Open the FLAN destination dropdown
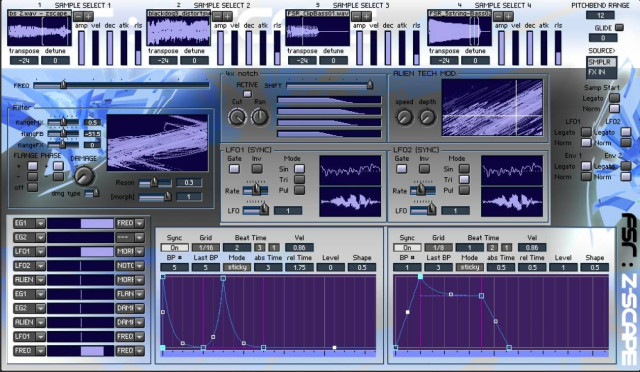This screenshot has height=372, width=640. (140, 294)
